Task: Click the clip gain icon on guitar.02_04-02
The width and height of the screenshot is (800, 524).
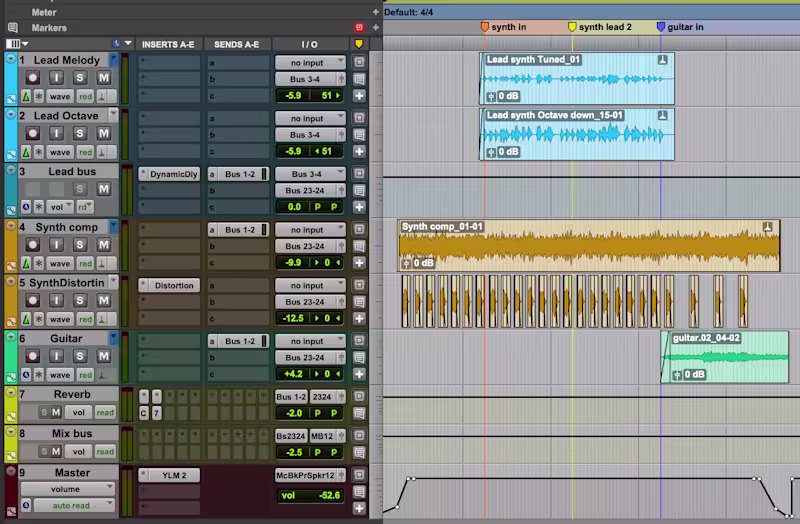Action: pyautogui.click(x=677, y=375)
